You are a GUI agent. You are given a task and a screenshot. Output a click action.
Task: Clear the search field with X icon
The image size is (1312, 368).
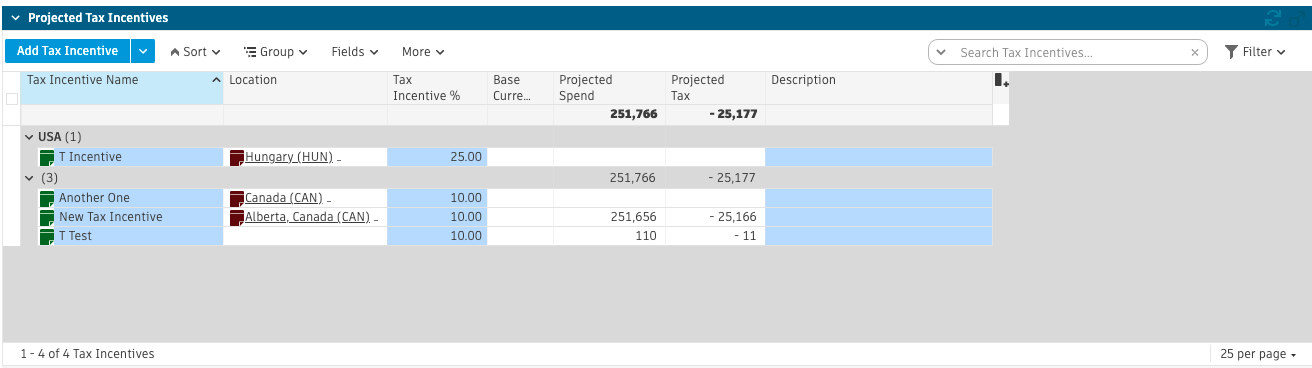pyautogui.click(x=1194, y=52)
